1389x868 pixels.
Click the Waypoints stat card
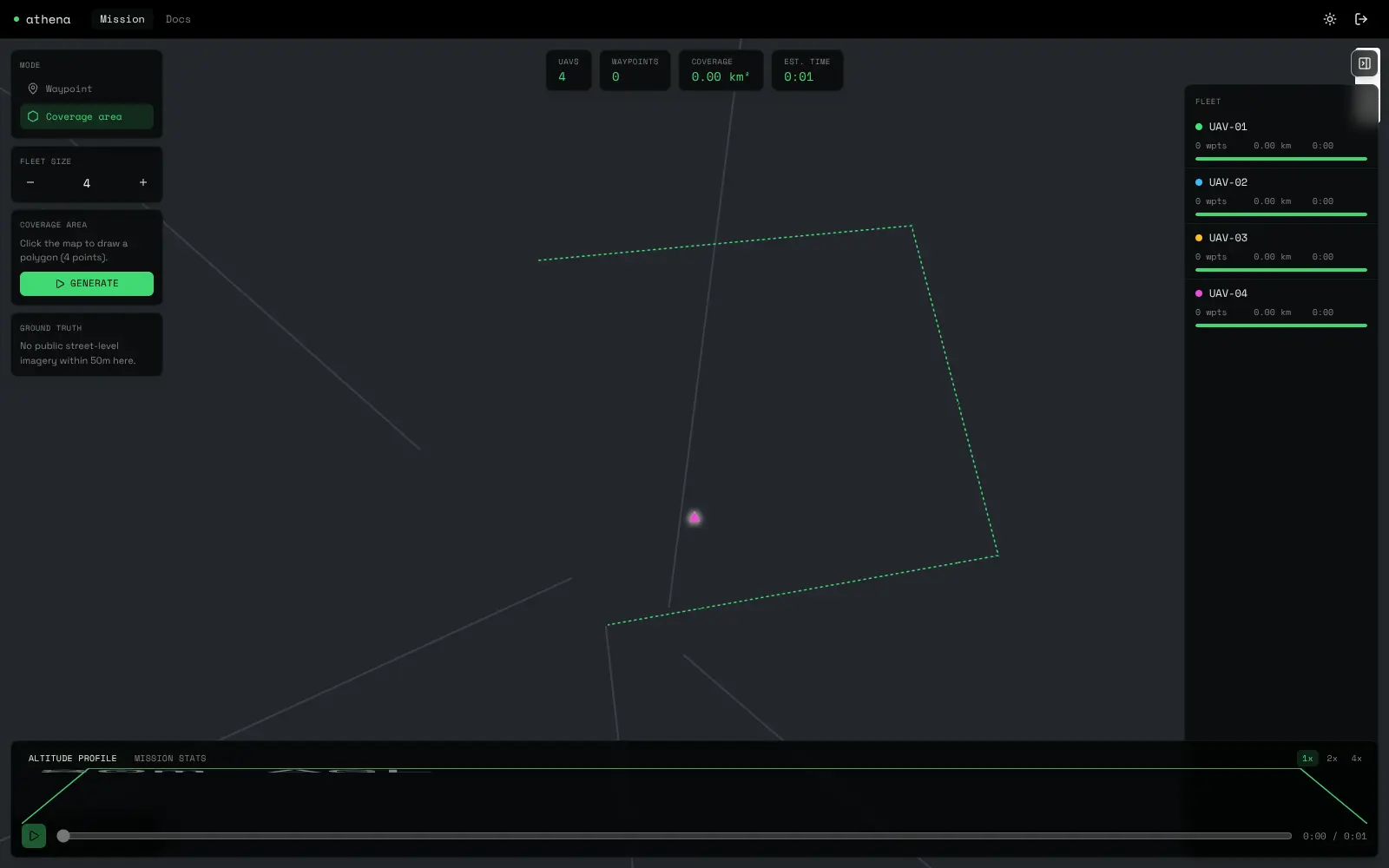click(x=635, y=70)
